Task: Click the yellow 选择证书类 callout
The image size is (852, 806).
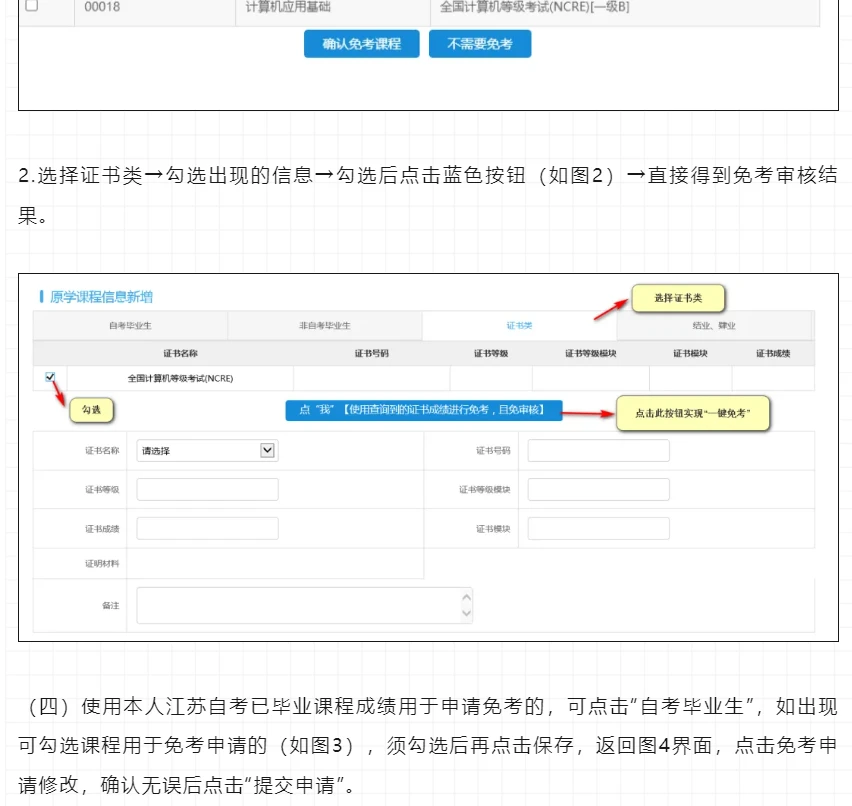Action: click(678, 298)
